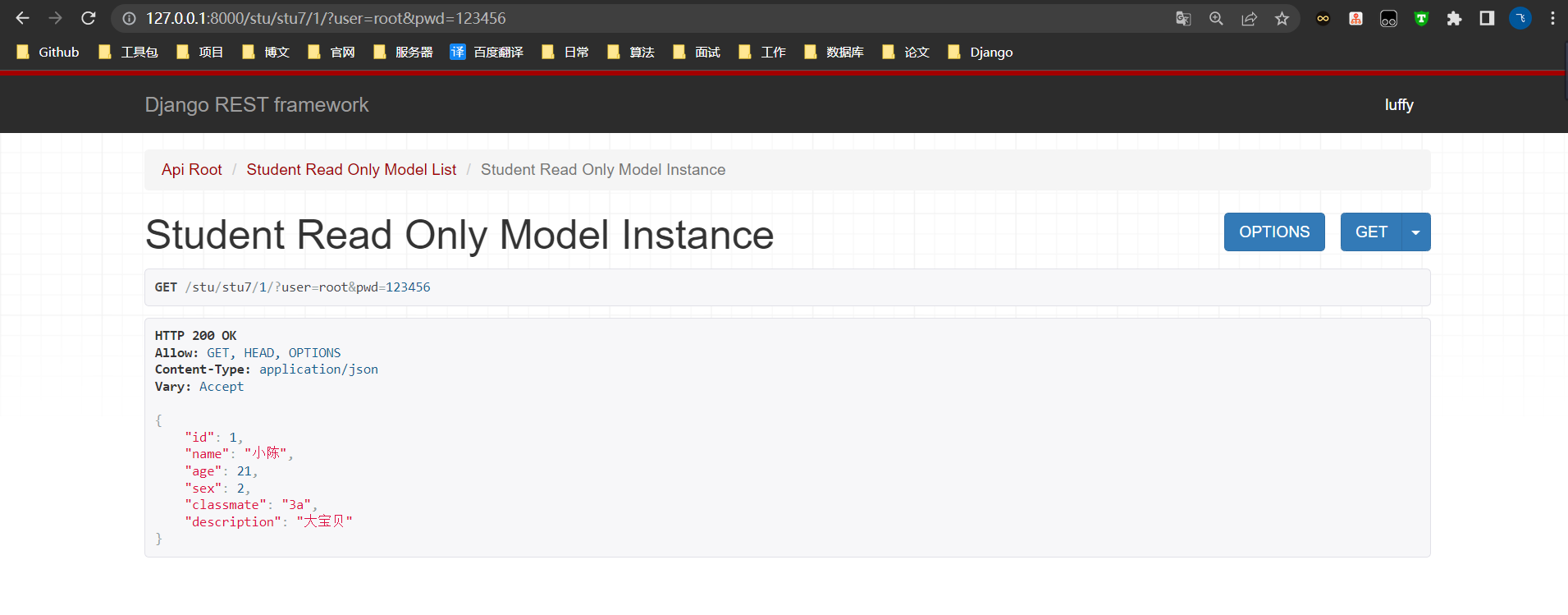Open the red extension icon
The height and width of the screenshot is (615, 1568).
pyautogui.click(x=1355, y=18)
